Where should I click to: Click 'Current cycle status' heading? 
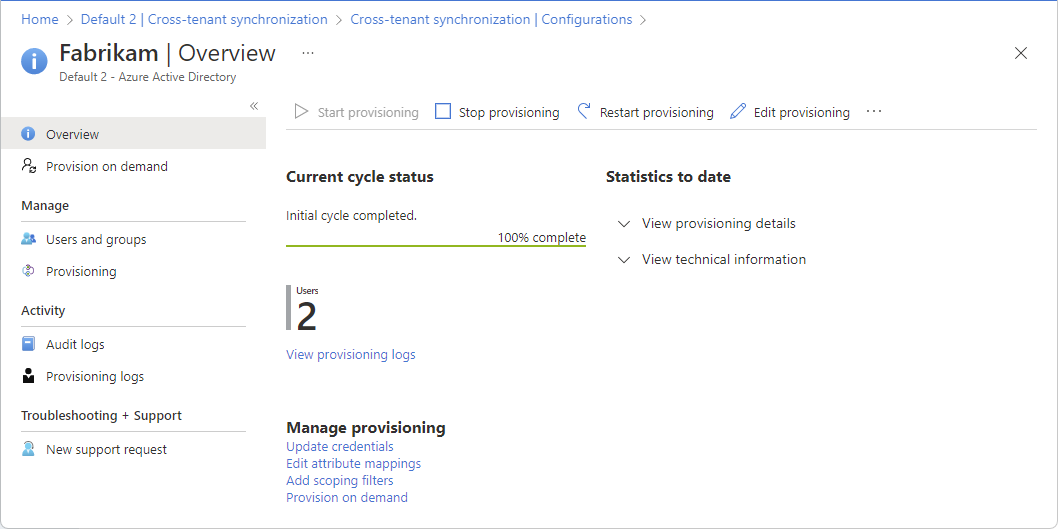pos(360,177)
